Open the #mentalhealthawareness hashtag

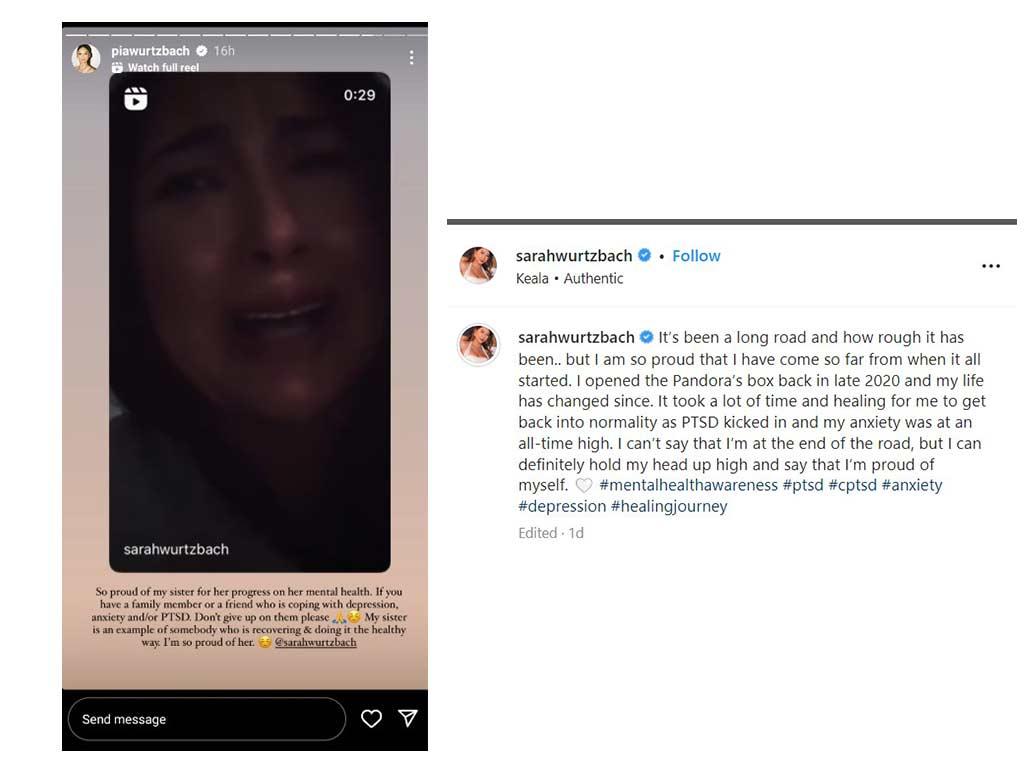tap(688, 485)
